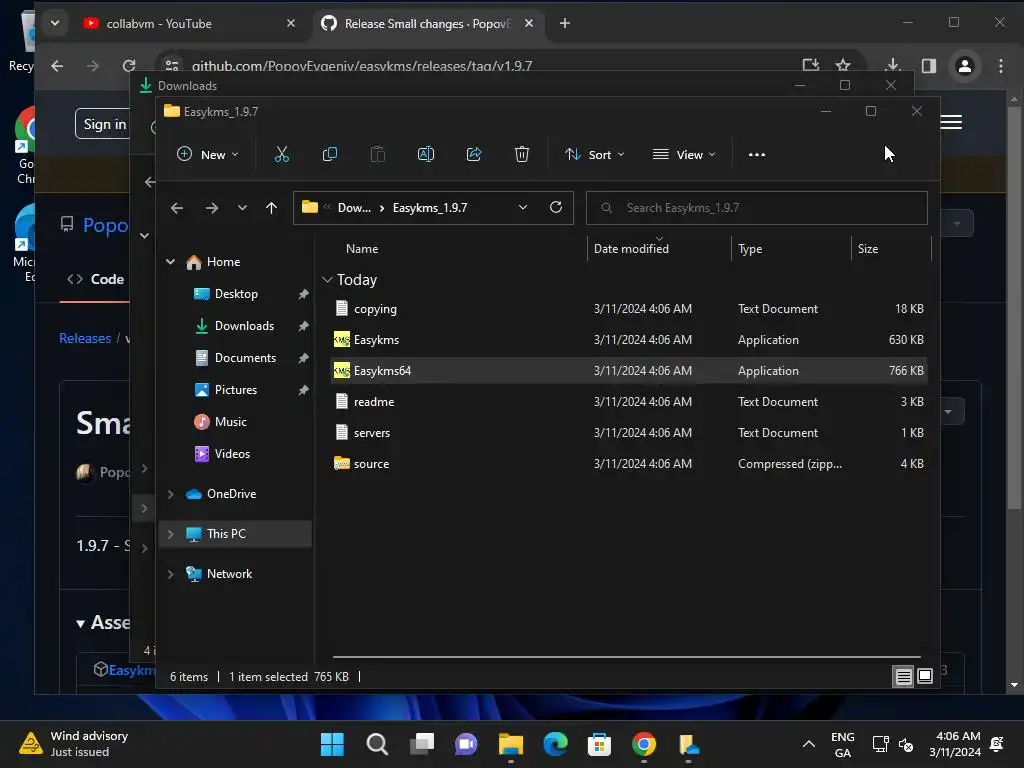This screenshot has width=1024, height=768.
Task: Switch to collabvm - YouTube tab
Action: pos(159,24)
